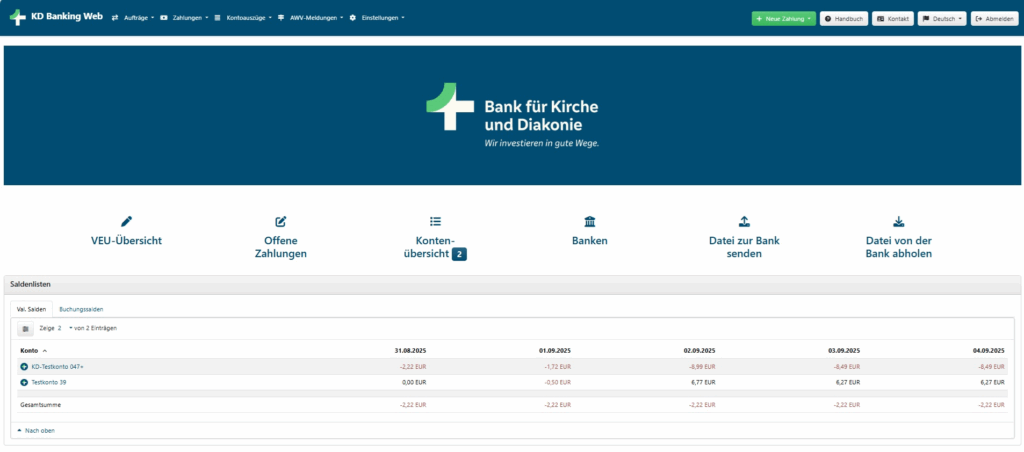Open Datei von der Bank abholen
Viewport: 1024px width, 452px height.
[899, 248]
